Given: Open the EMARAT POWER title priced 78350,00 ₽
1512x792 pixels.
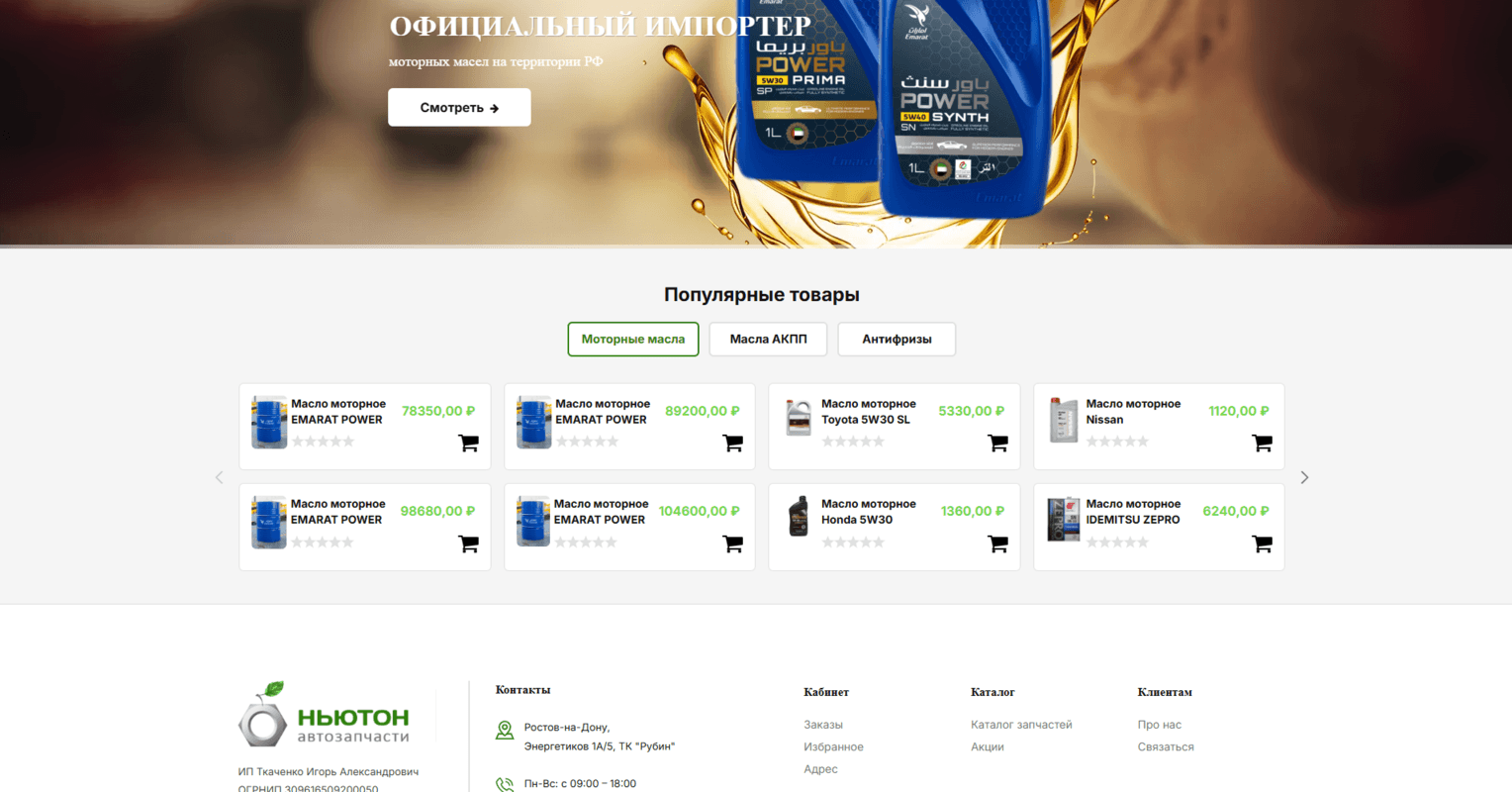Looking at the screenshot, I should tap(338, 412).
